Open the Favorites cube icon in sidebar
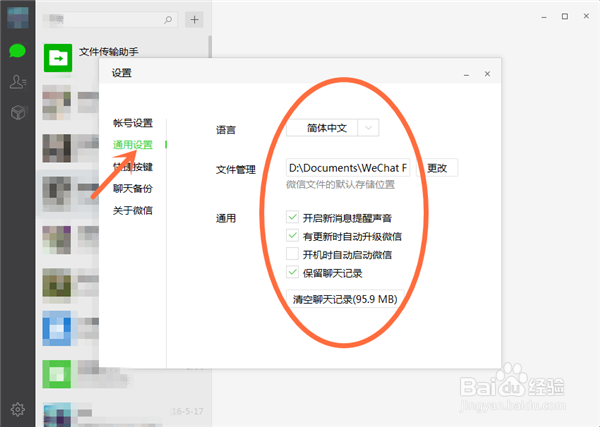The width and height of the screenshot is (600, 427). pos(18,112)
